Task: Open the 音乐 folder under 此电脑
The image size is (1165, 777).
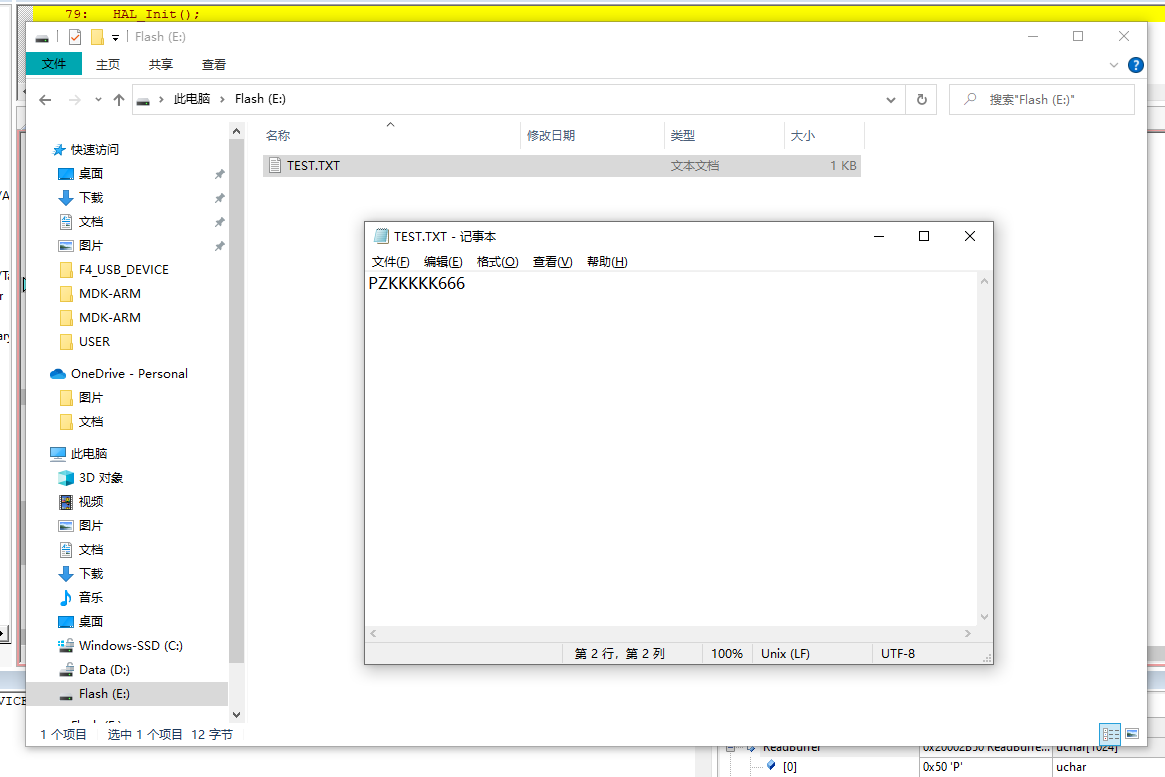Action: (x=91, y=597)
